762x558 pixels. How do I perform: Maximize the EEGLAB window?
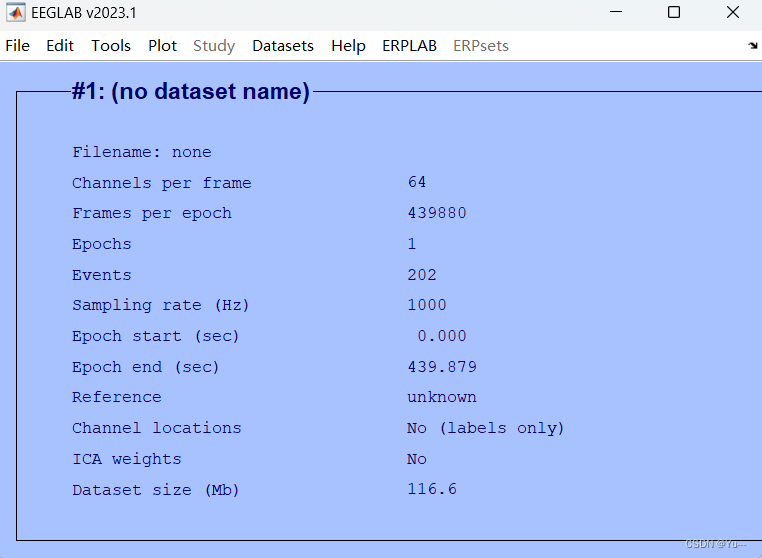(674, 12)
